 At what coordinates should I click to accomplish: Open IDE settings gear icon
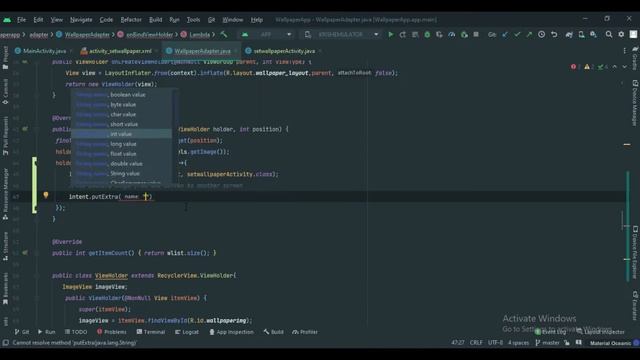[621, 35]
